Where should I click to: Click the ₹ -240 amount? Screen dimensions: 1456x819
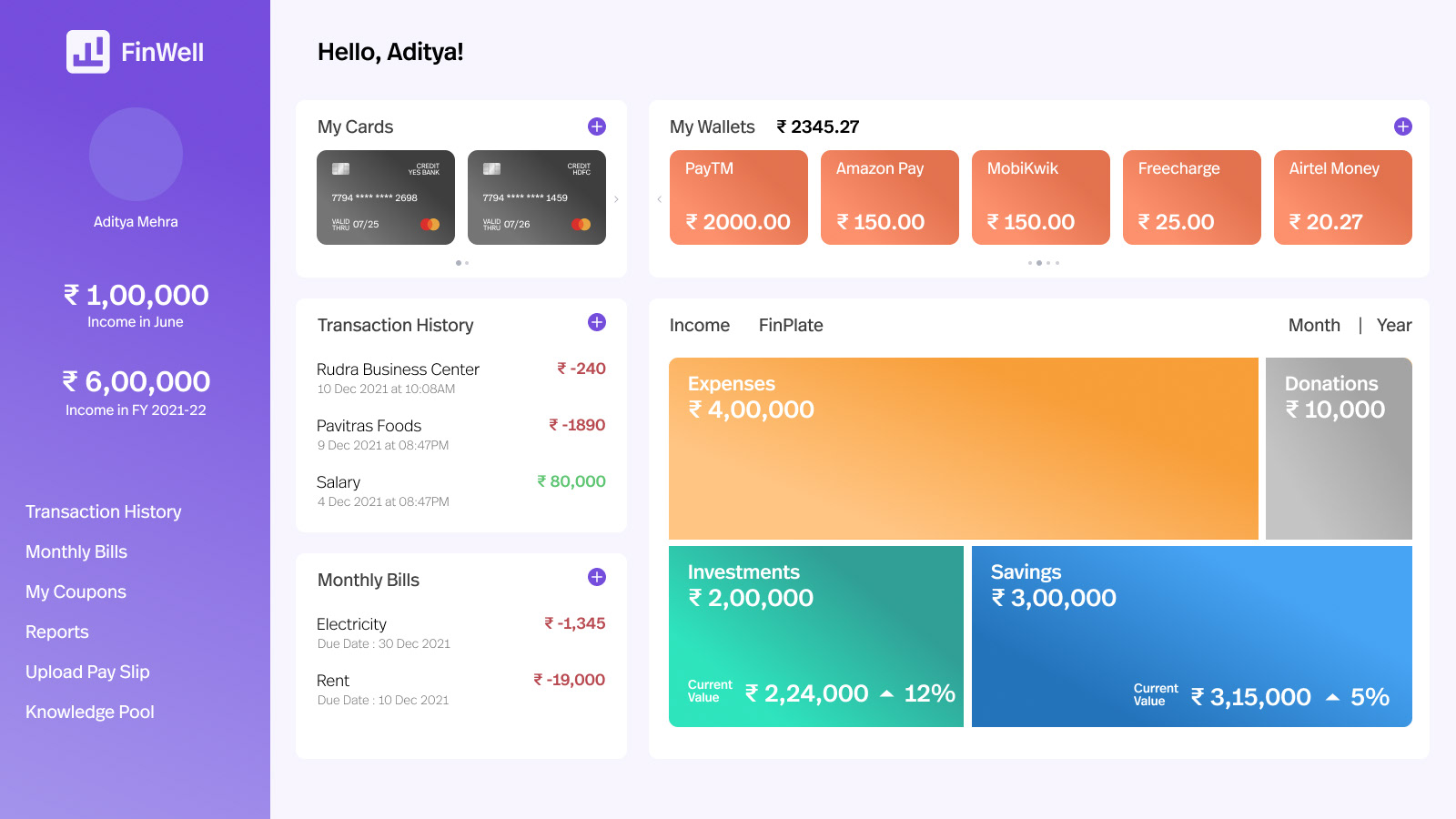[581, 369]
